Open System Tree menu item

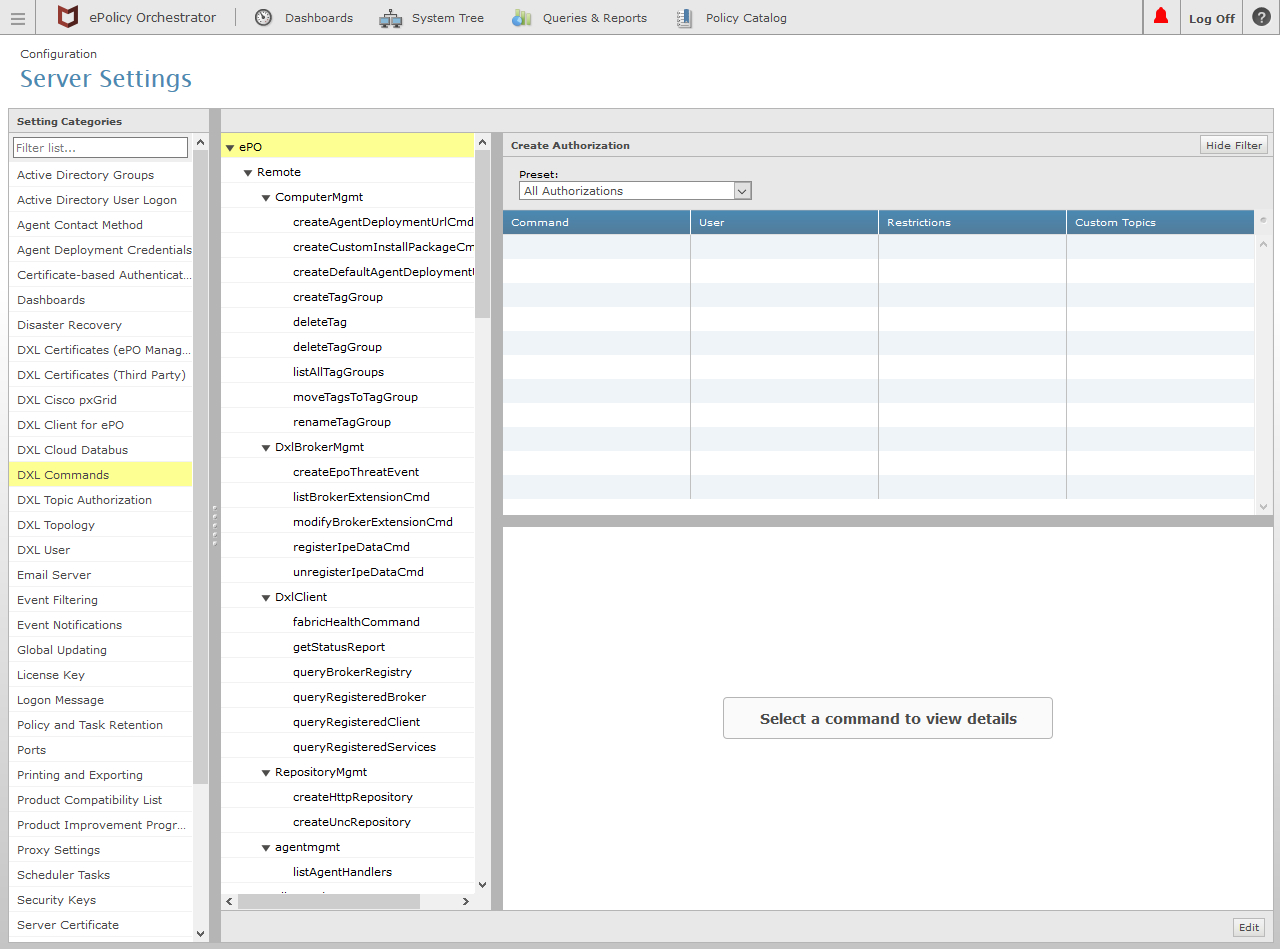(448, 18)
